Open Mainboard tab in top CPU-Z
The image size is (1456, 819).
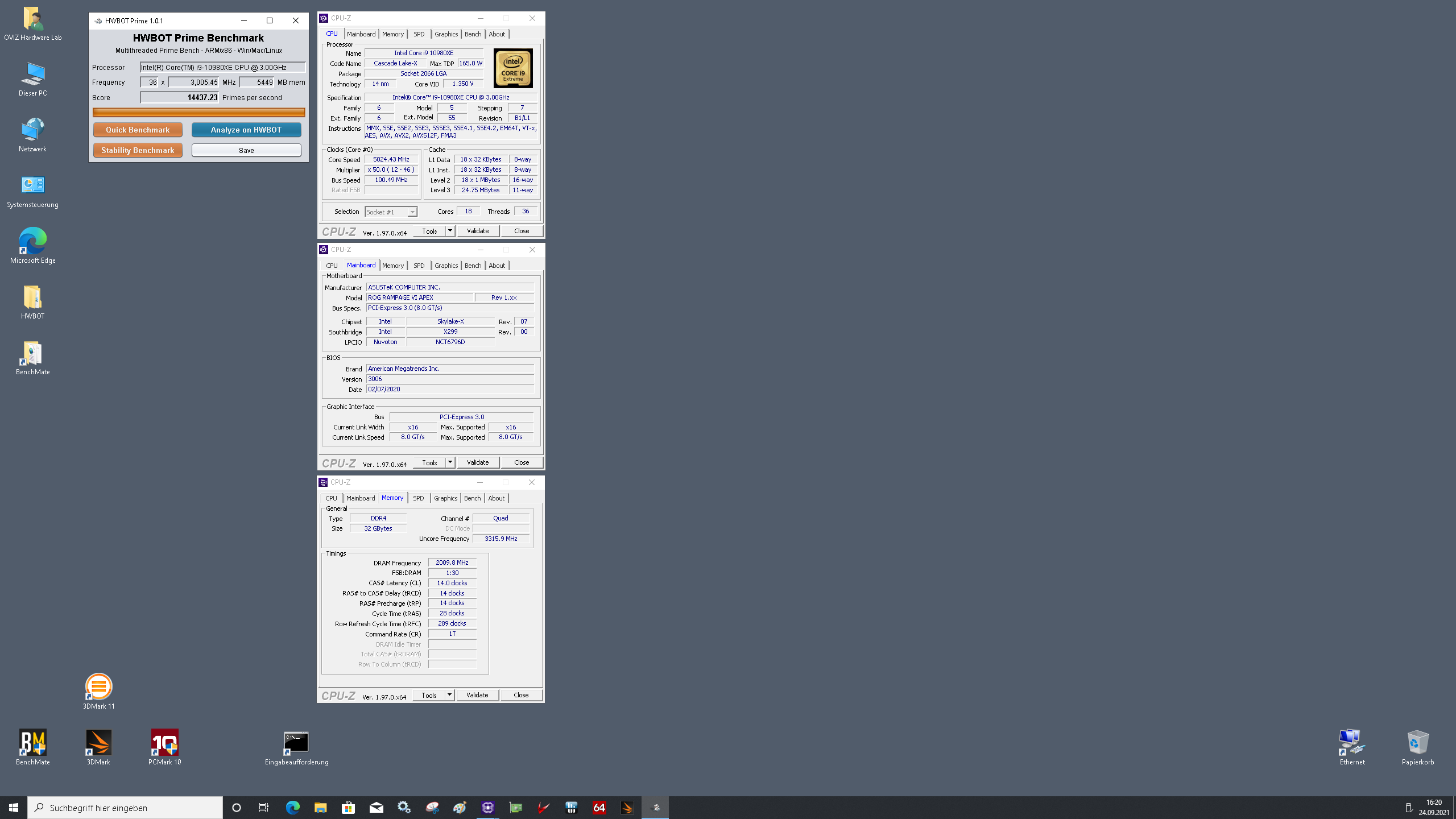(361, 34)
